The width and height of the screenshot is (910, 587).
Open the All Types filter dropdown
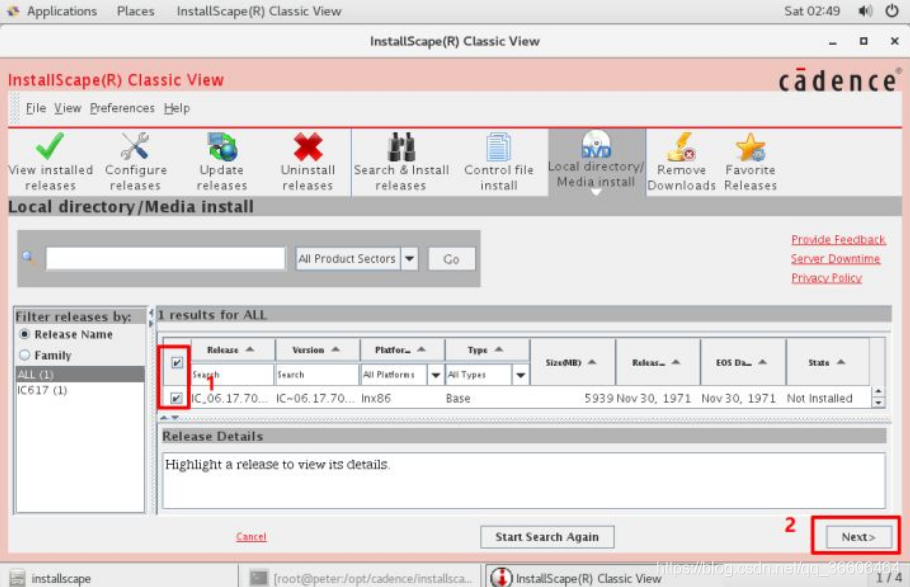coord(520,375)
